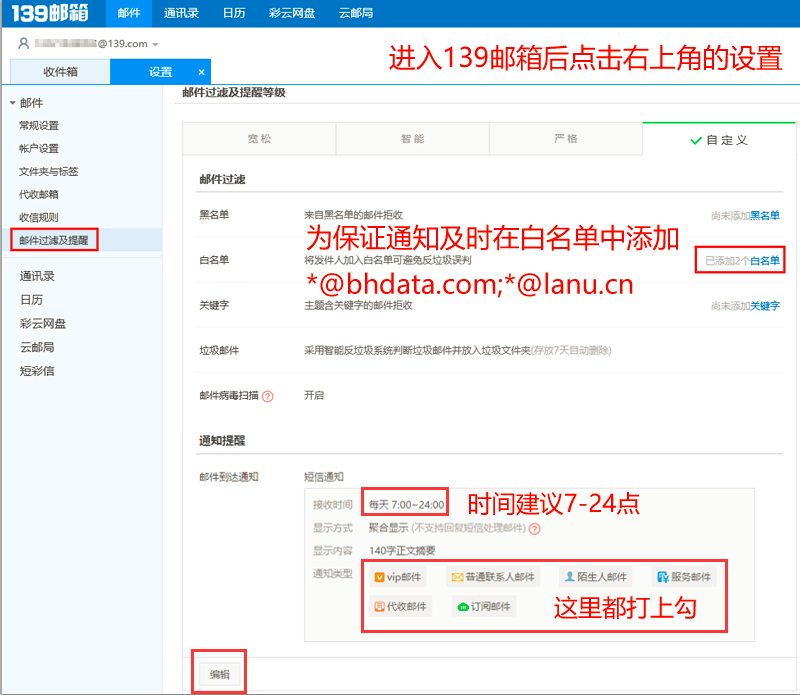
Task: Click the help icon beside 邮件病毒扫描
Action: [267, 396]
